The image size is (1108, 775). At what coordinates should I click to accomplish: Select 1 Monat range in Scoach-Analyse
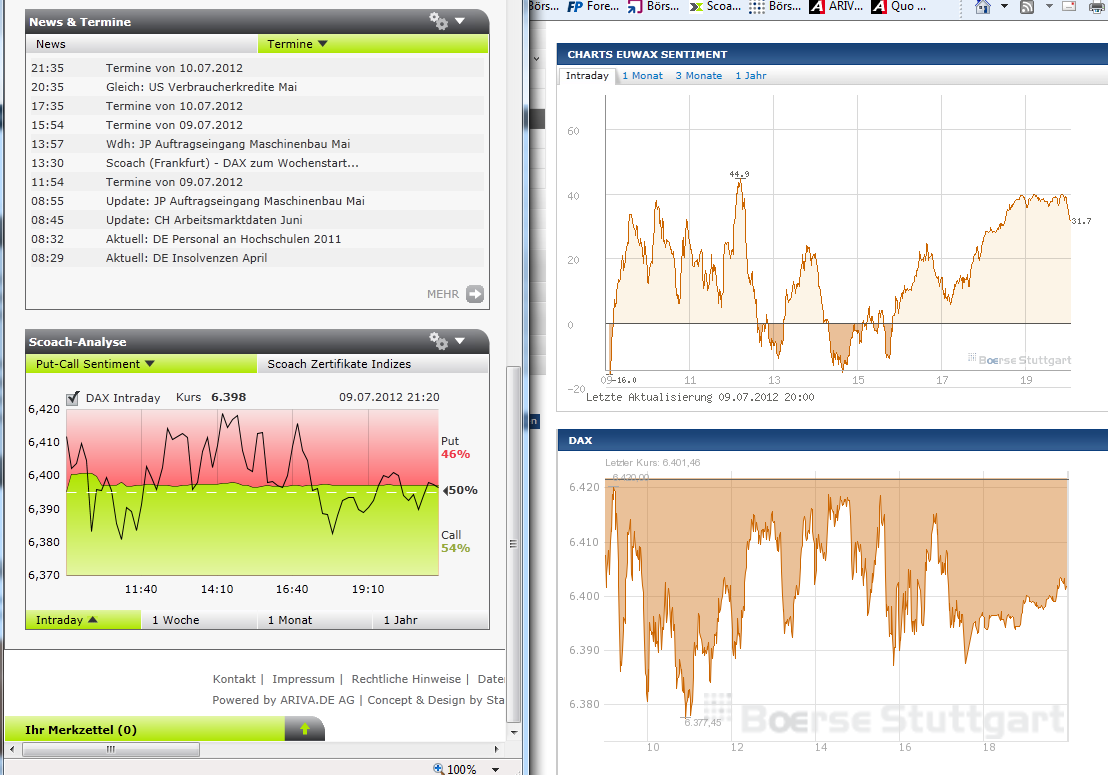tap(314, 620)
